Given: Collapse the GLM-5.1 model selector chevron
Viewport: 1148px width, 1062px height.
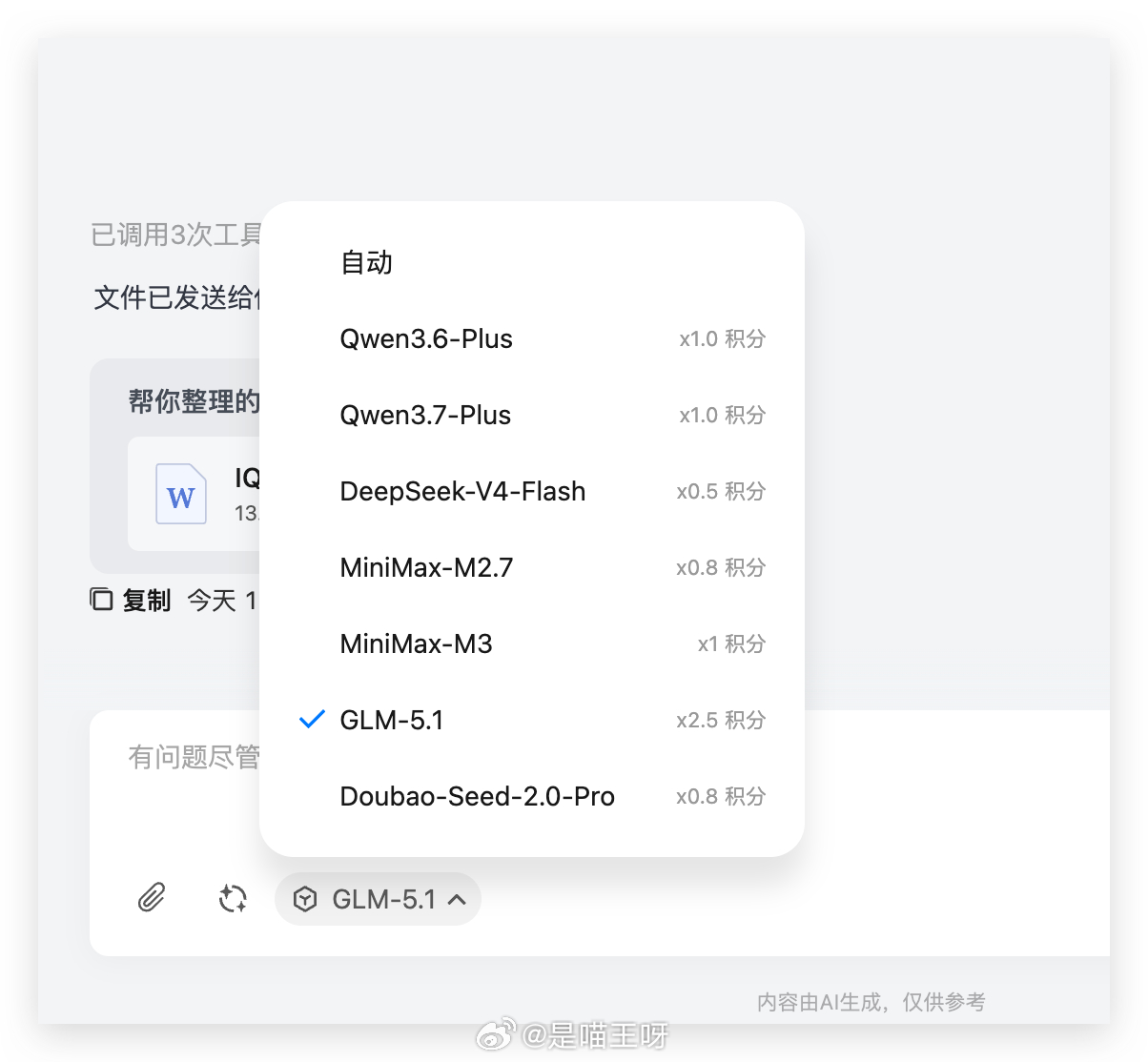Looking at the screenshot, I should pyautogui.click(x=457, y=899).
